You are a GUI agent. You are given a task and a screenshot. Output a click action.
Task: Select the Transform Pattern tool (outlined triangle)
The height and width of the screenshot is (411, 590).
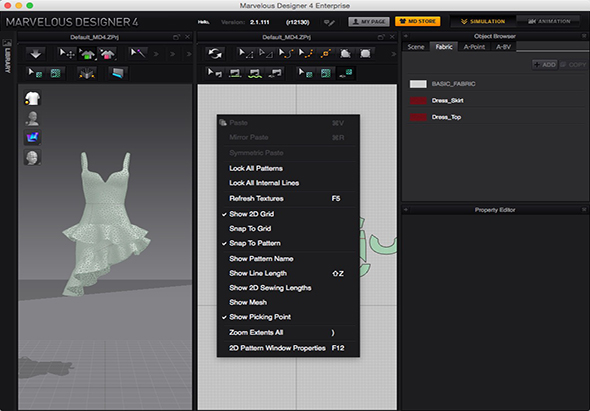266,54
